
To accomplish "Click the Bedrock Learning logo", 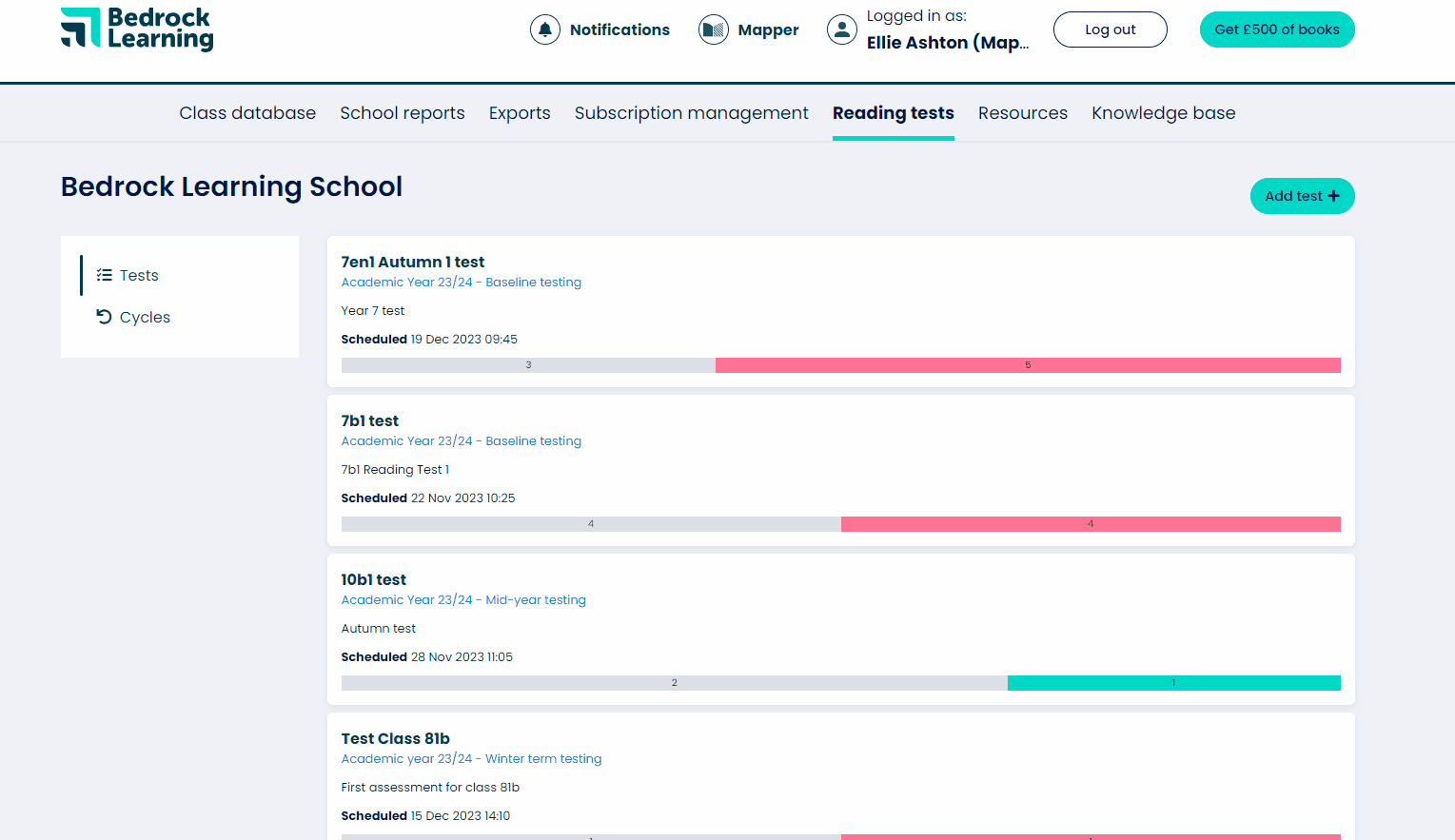I will [137, 29].
